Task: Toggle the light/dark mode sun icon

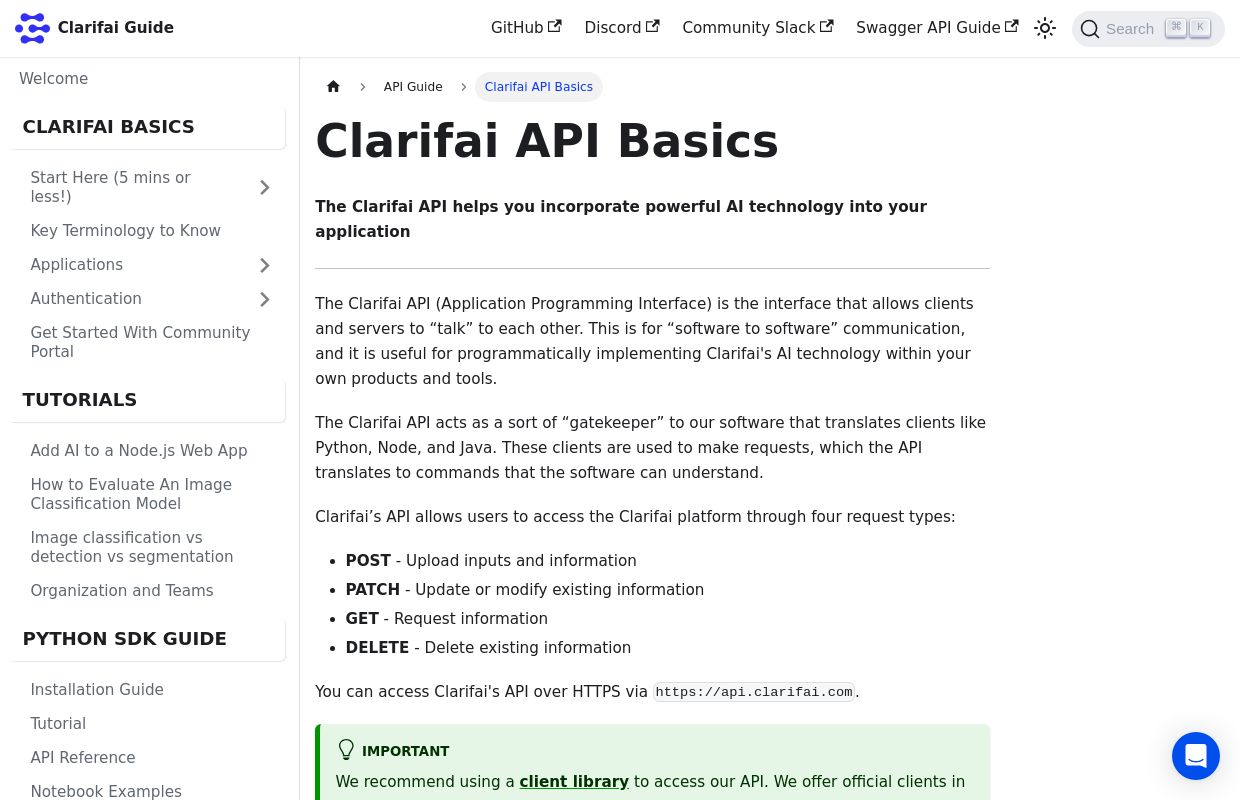Action: click(1045, 28)
